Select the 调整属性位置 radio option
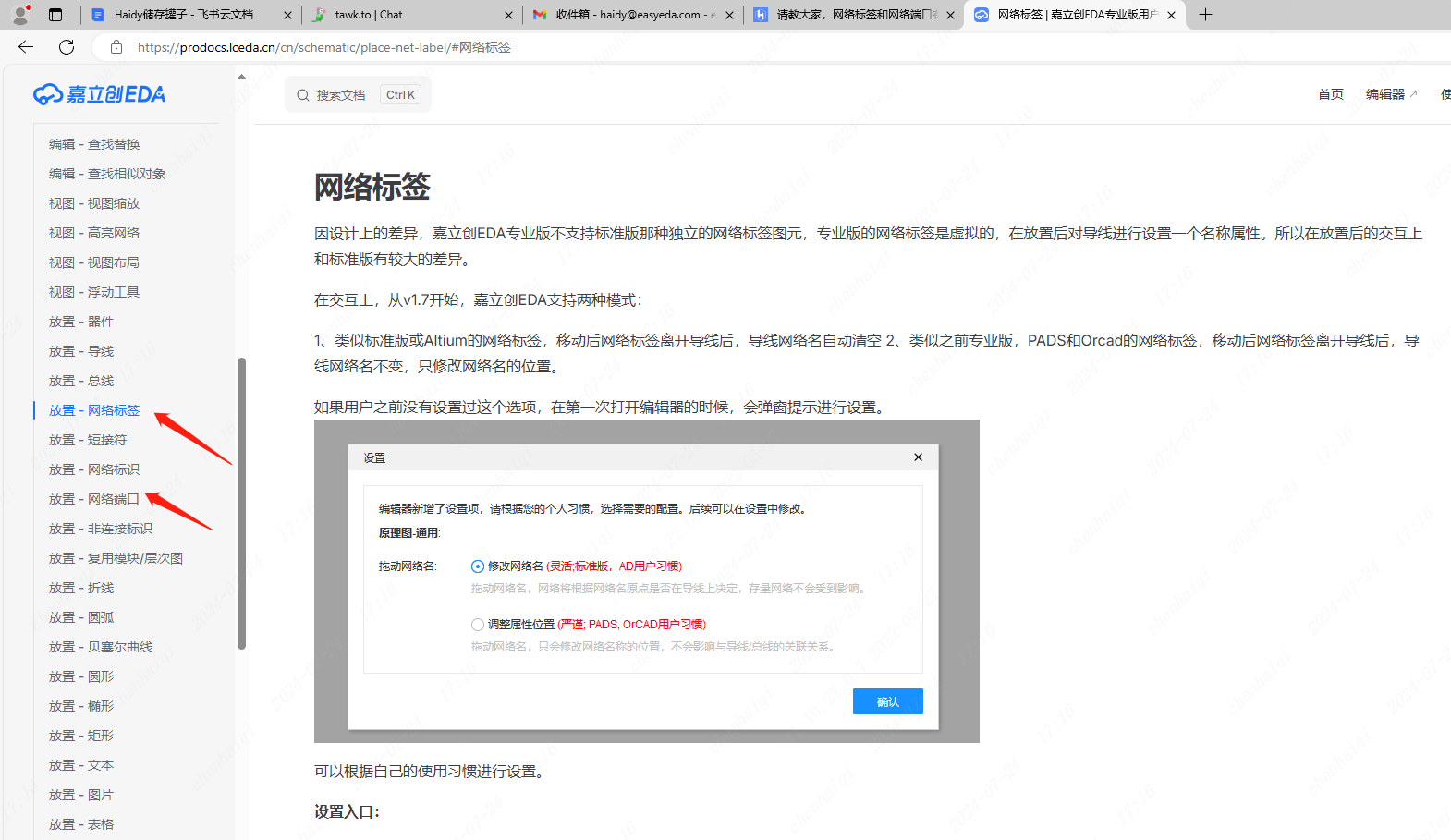 tap(478, 625)
